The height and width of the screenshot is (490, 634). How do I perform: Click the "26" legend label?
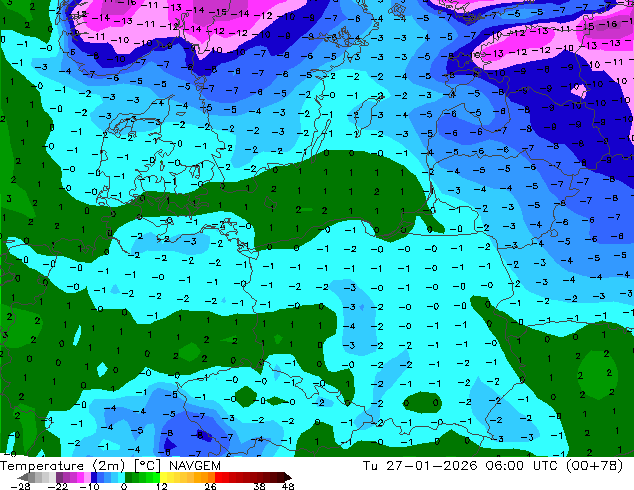click(210, 486)
